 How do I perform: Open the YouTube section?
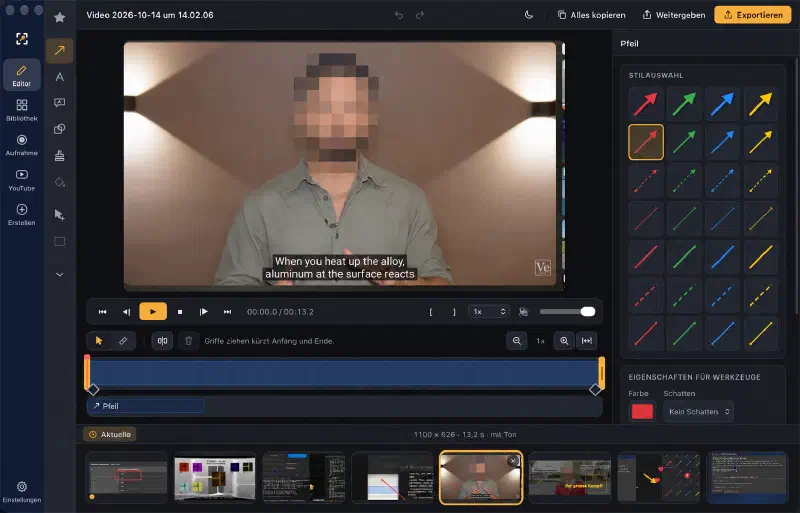point(21,180)
